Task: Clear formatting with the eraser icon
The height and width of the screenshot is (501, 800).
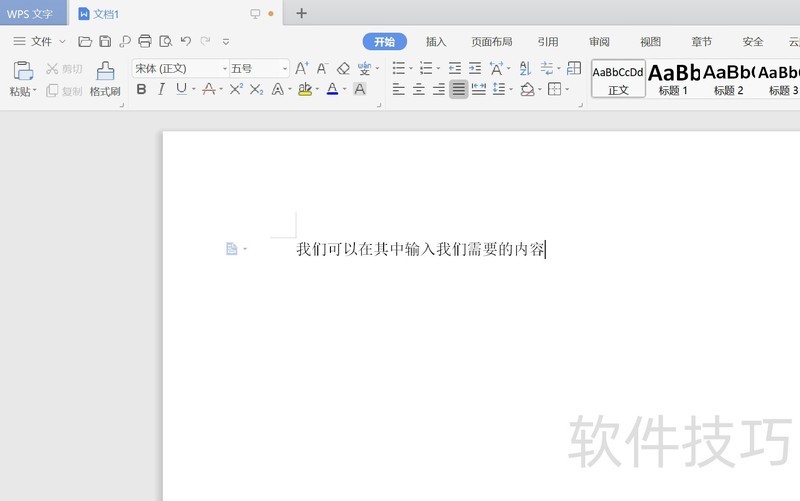Action: (x=343, y=68)
